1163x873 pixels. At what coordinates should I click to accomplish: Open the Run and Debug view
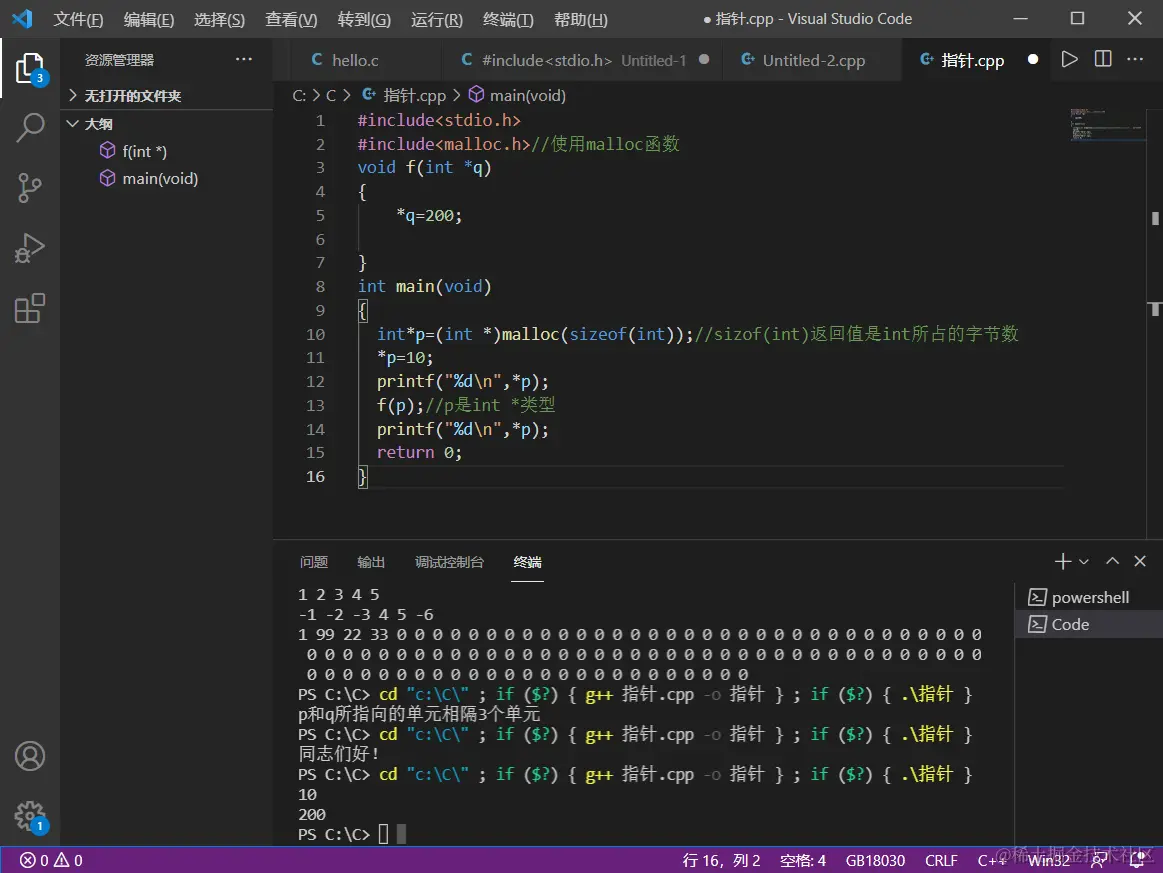coord(30,248)
